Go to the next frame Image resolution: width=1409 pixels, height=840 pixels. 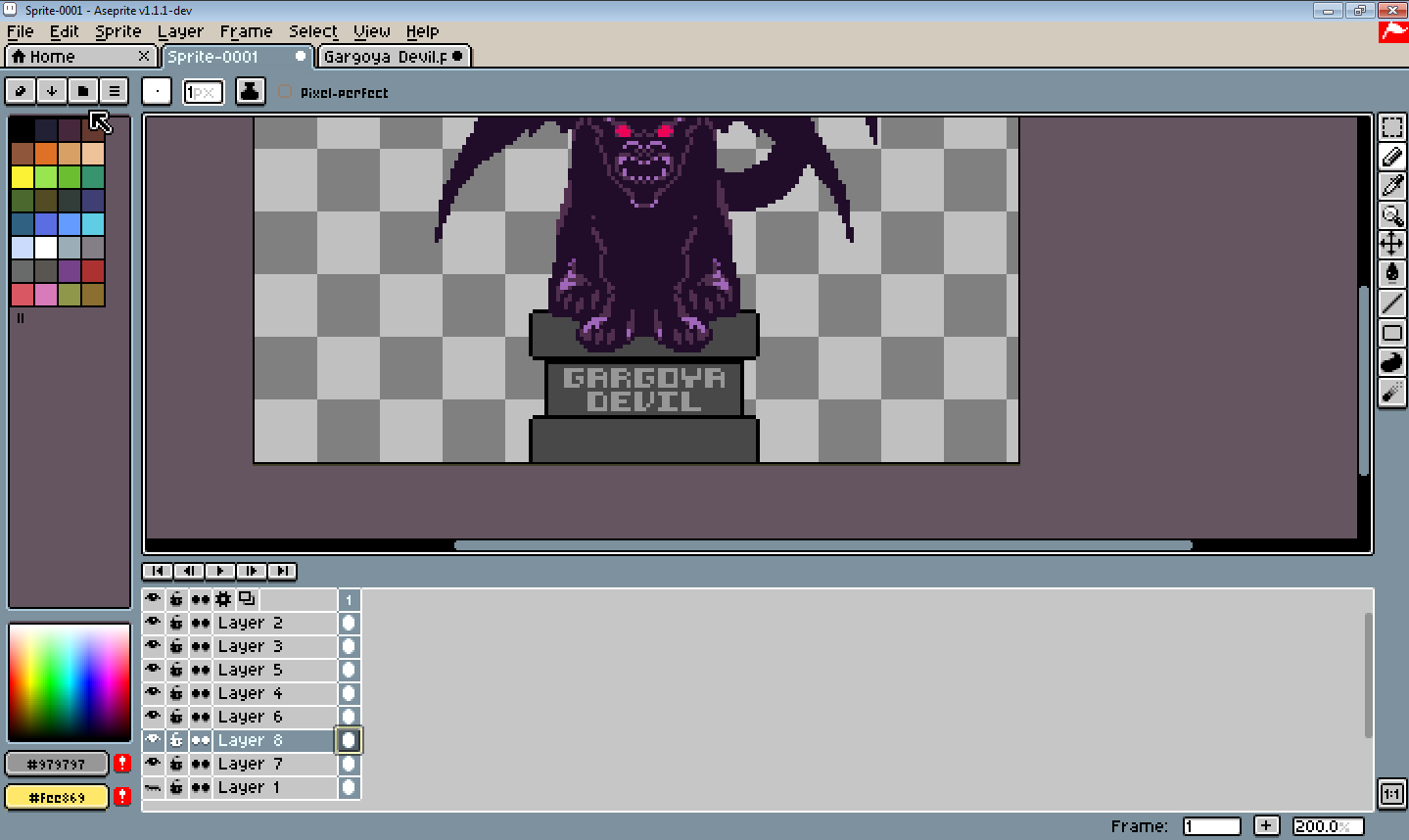pyautogui.click(x=252, y=571)
